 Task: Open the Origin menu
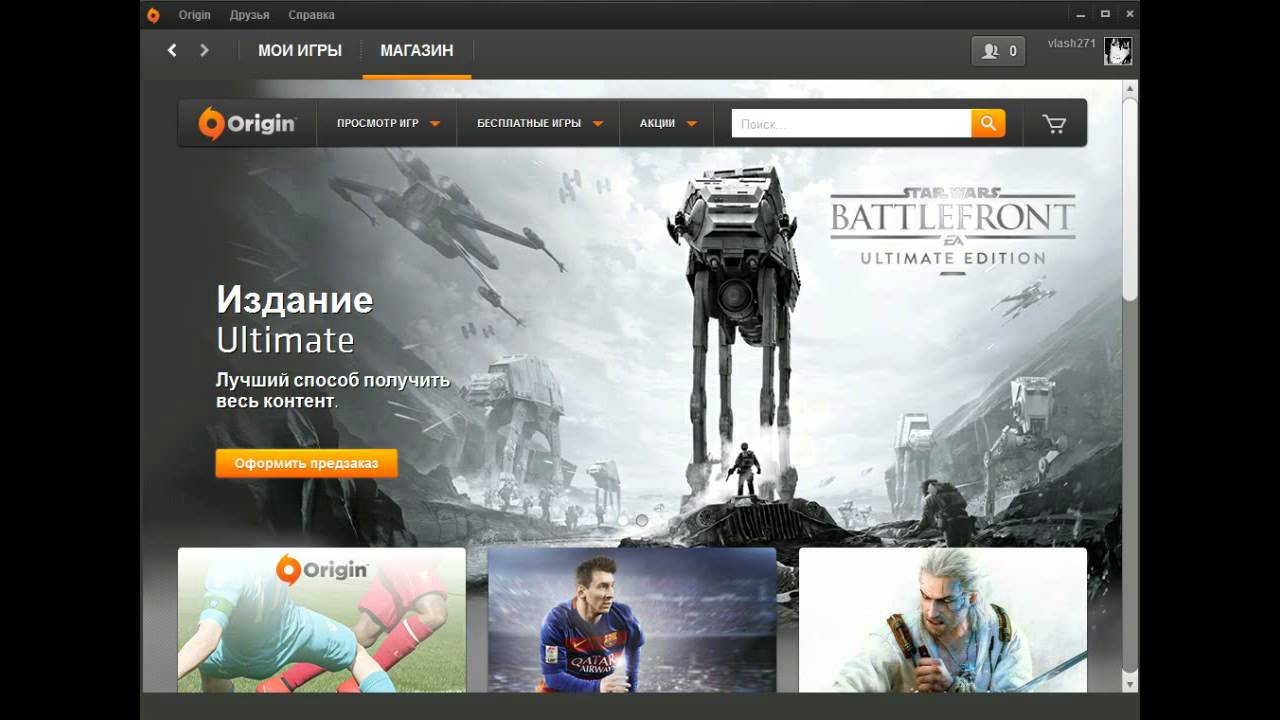pyautogui.click(x=194, y=15)
